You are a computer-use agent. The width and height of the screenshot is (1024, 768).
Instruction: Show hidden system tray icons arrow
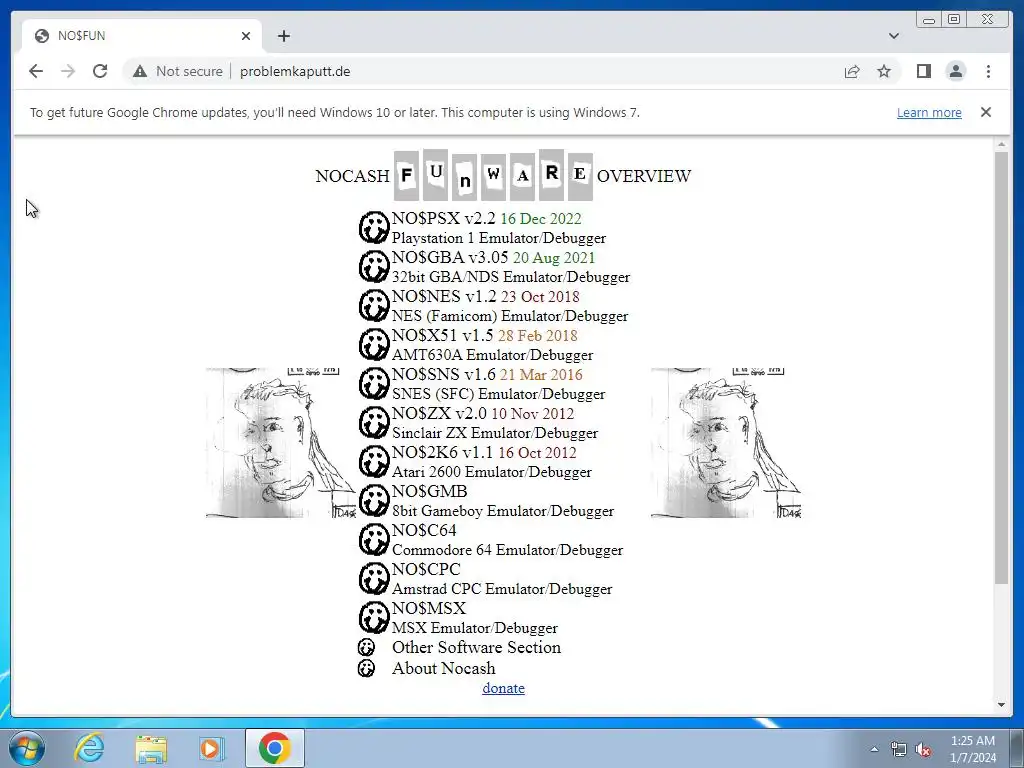pos(874,749)
